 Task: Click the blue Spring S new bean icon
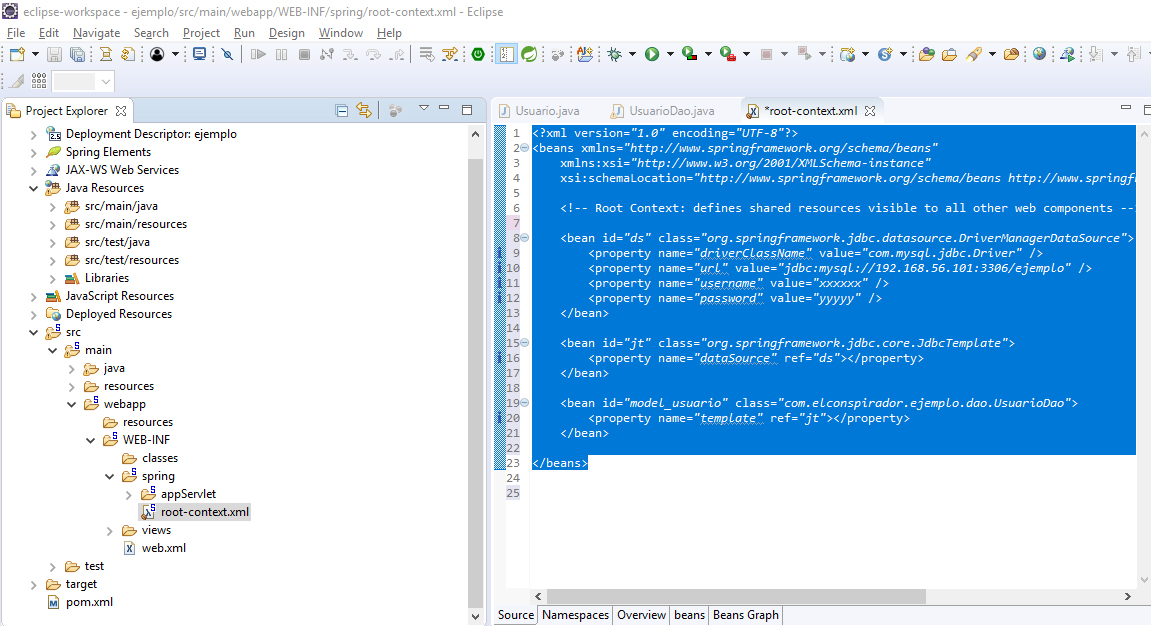point(885,54)
